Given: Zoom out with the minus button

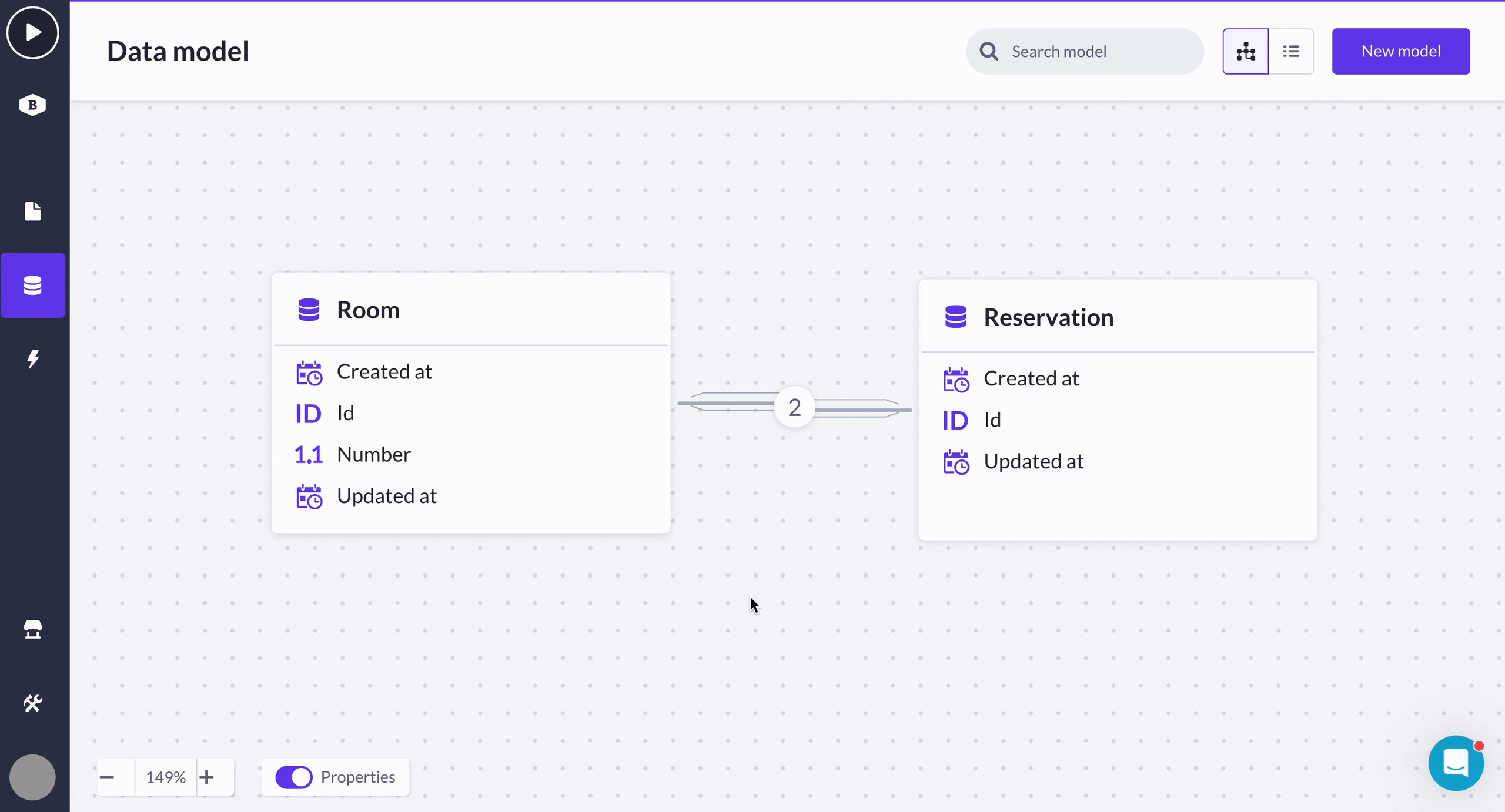Looking at the screenshot, I should (107, 777).
